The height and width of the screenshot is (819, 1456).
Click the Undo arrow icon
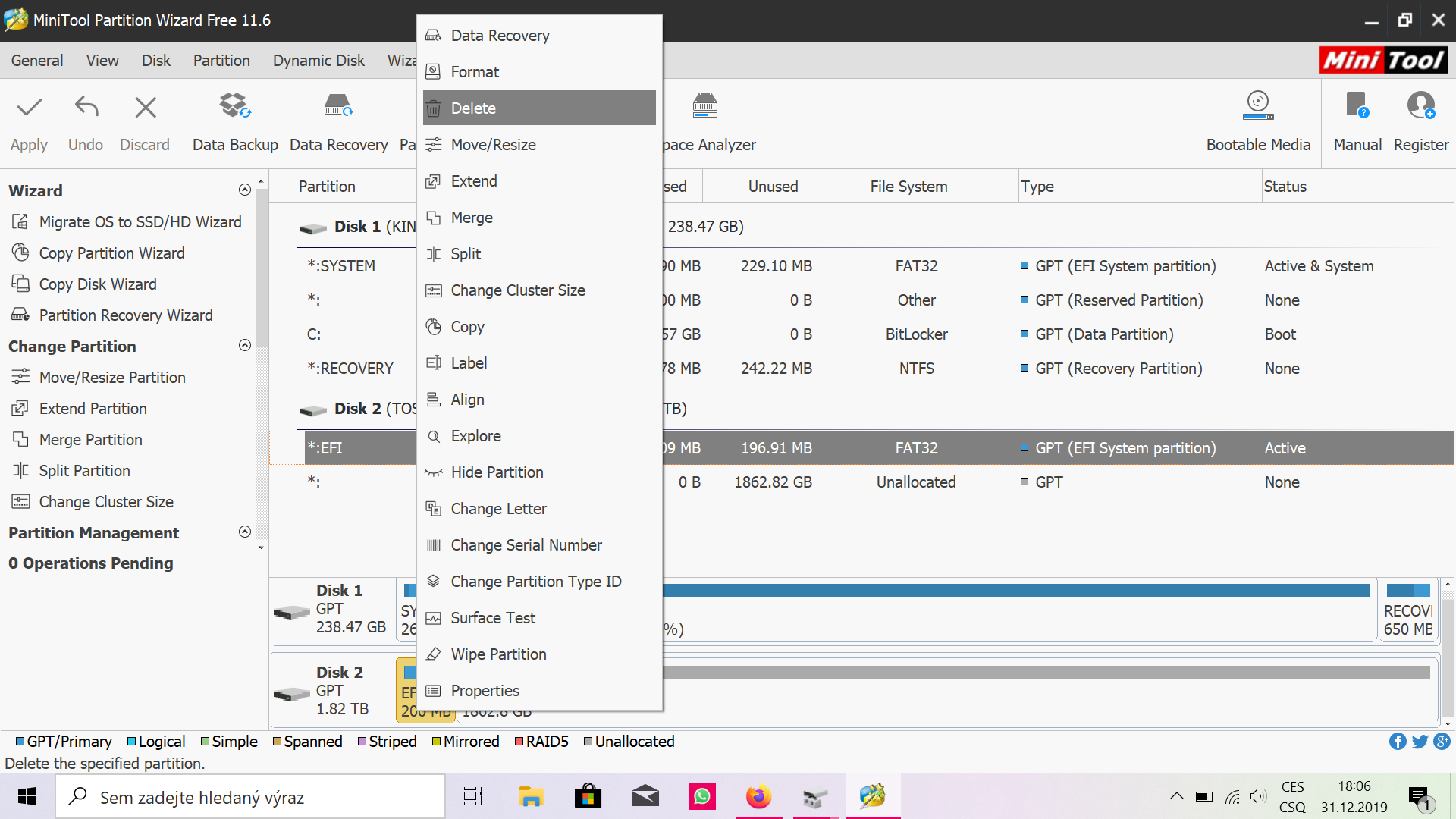point(86,108)
